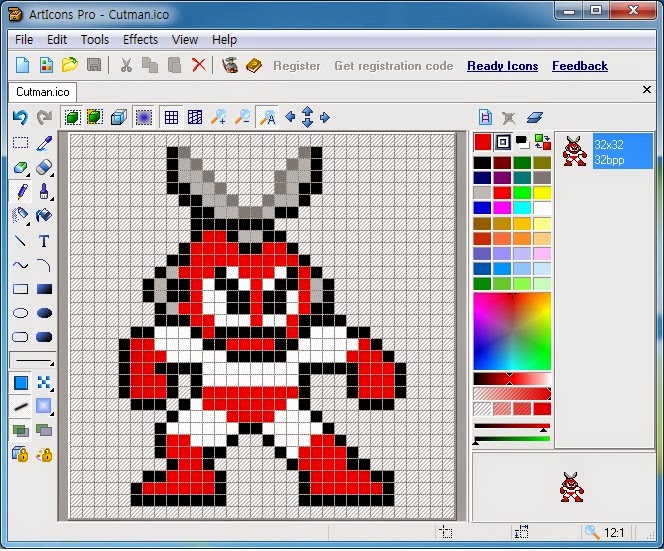Select the filled rounded rectangle tool
664x551 pixels.
tap(44, 337)
